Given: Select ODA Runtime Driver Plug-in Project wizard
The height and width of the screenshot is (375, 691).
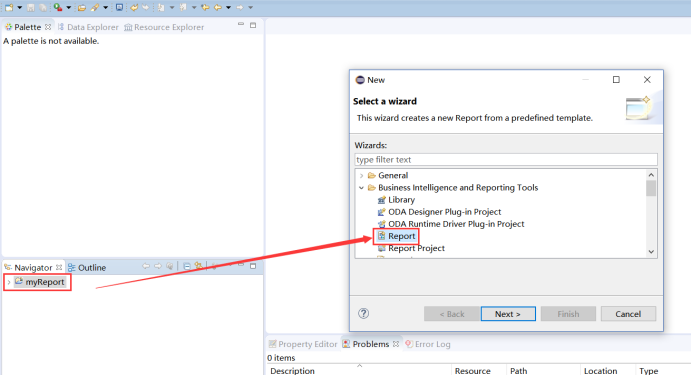Looking at the screenshot, I should tap(451, 224).
